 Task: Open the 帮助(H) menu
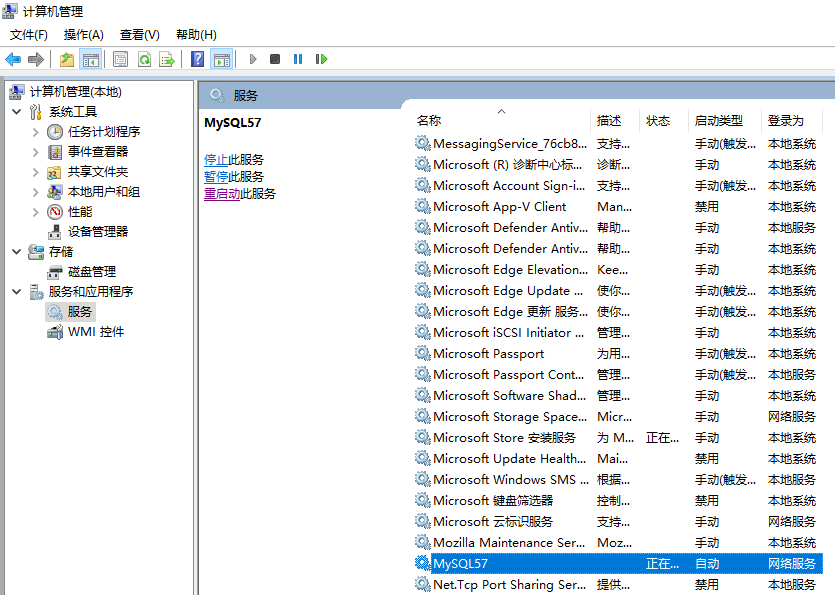(x=196, y=35)
